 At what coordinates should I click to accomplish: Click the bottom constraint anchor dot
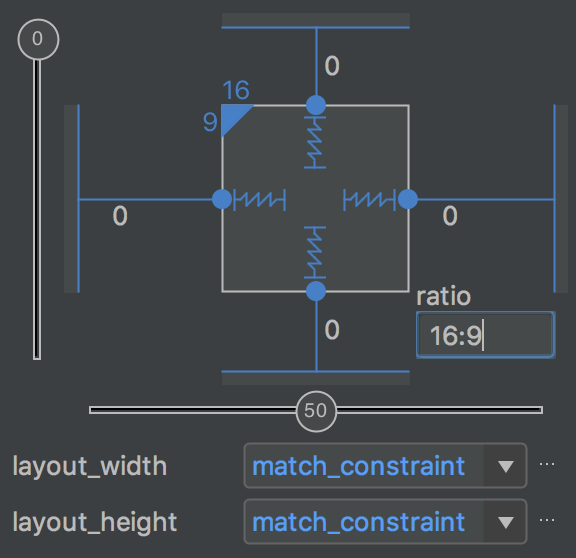(316, 291)
